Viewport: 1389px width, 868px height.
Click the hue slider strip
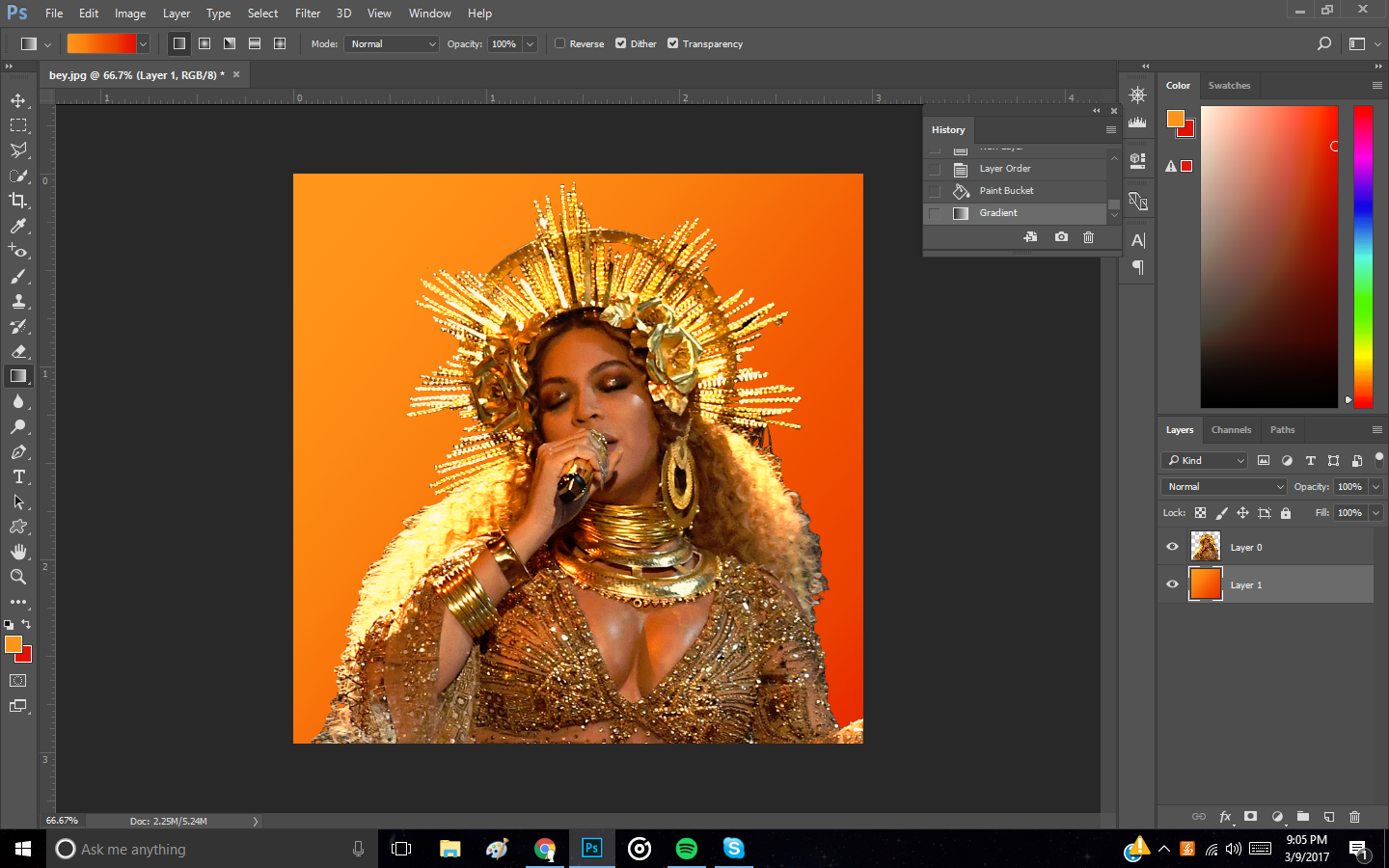click(x=1362, y=256)
